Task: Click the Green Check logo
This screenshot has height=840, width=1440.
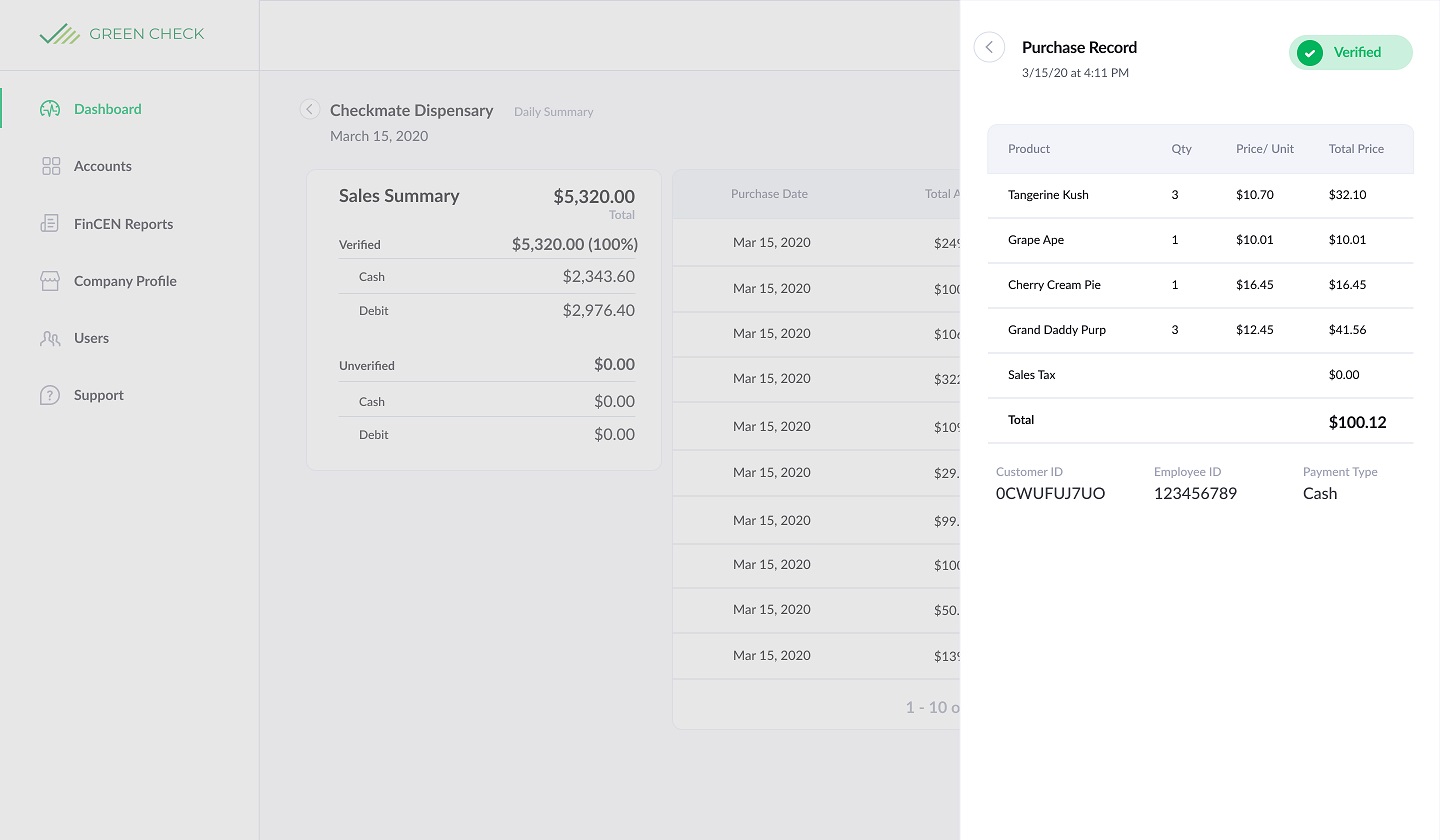Action: (x=121, y=34)
